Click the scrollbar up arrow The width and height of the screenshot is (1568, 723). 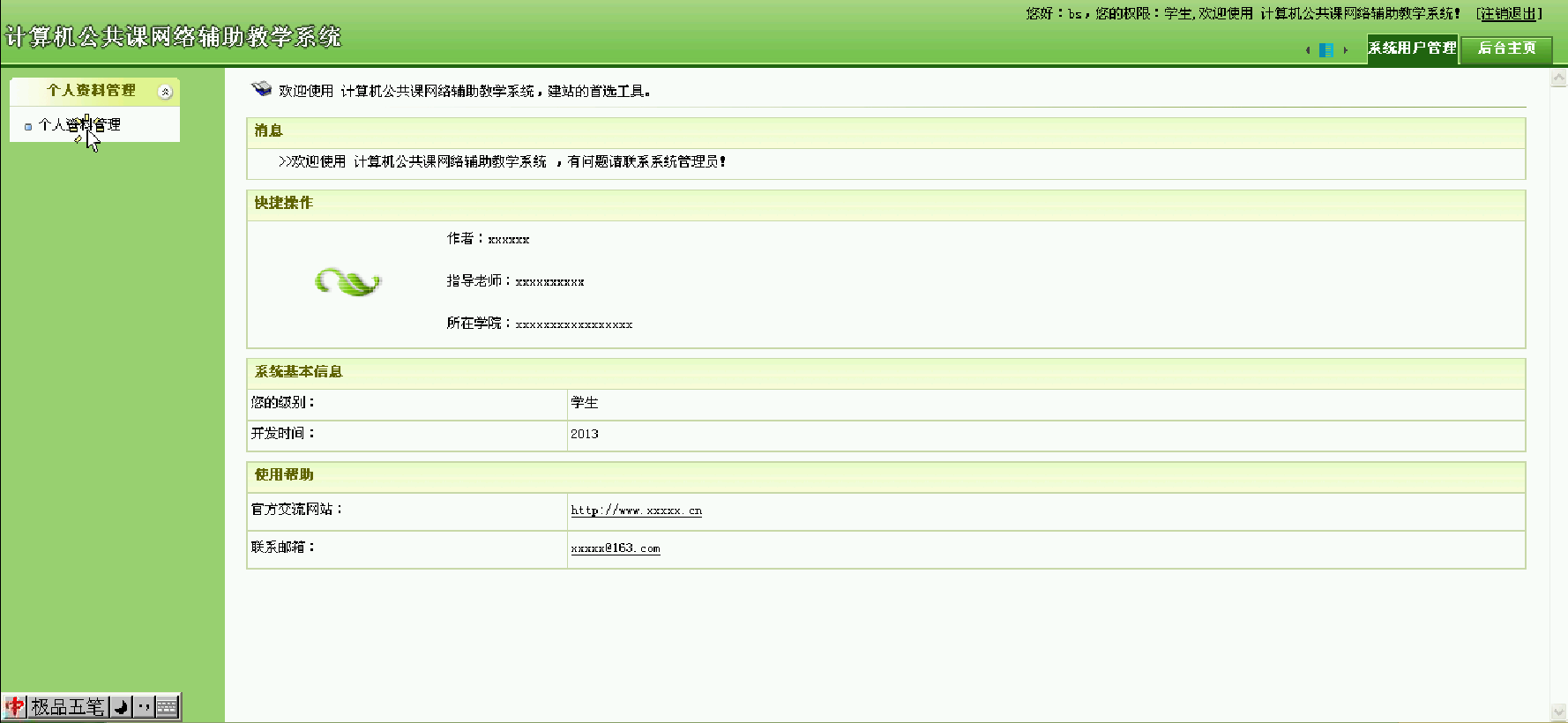click(1558, 79)
